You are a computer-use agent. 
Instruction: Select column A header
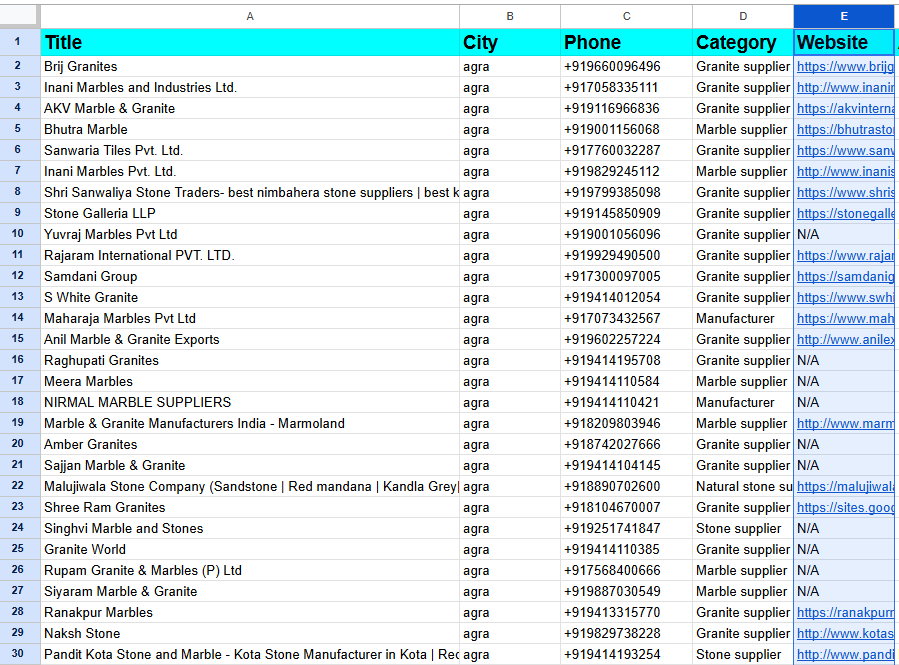pyautogui.click(x=250, y=16)
